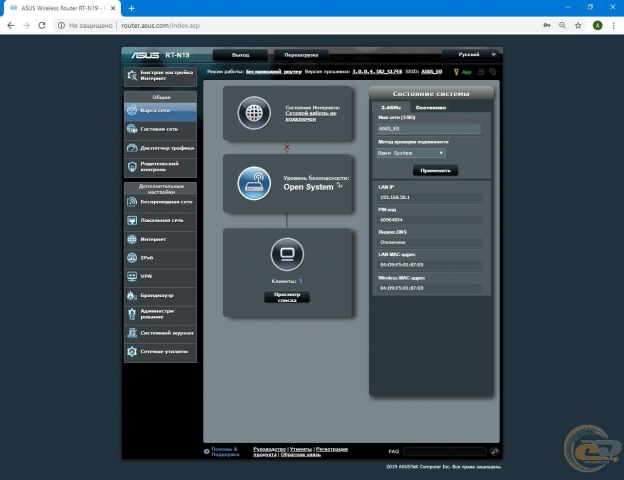Click the green profile avatar in Chrome
Viewport: 624px width, 480px height.
click(597, 25)
